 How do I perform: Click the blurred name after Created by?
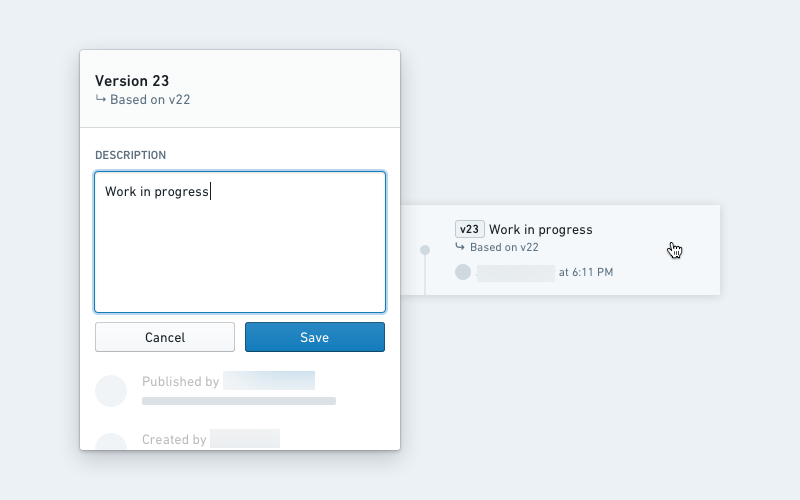coord(245,439)
